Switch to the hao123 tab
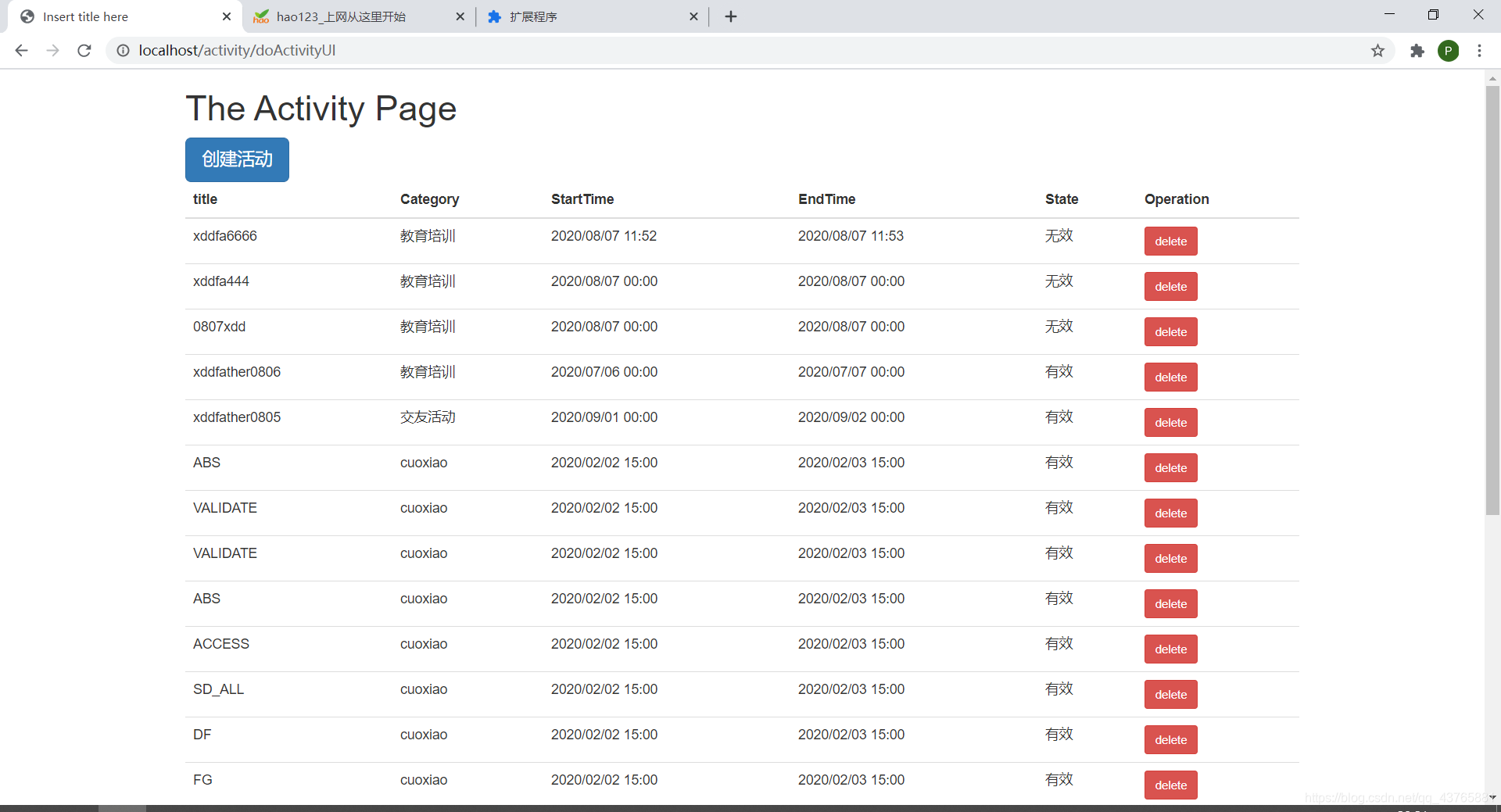Screen dimensions: 1501x812 pyautogui.click(x=360, y=16)
